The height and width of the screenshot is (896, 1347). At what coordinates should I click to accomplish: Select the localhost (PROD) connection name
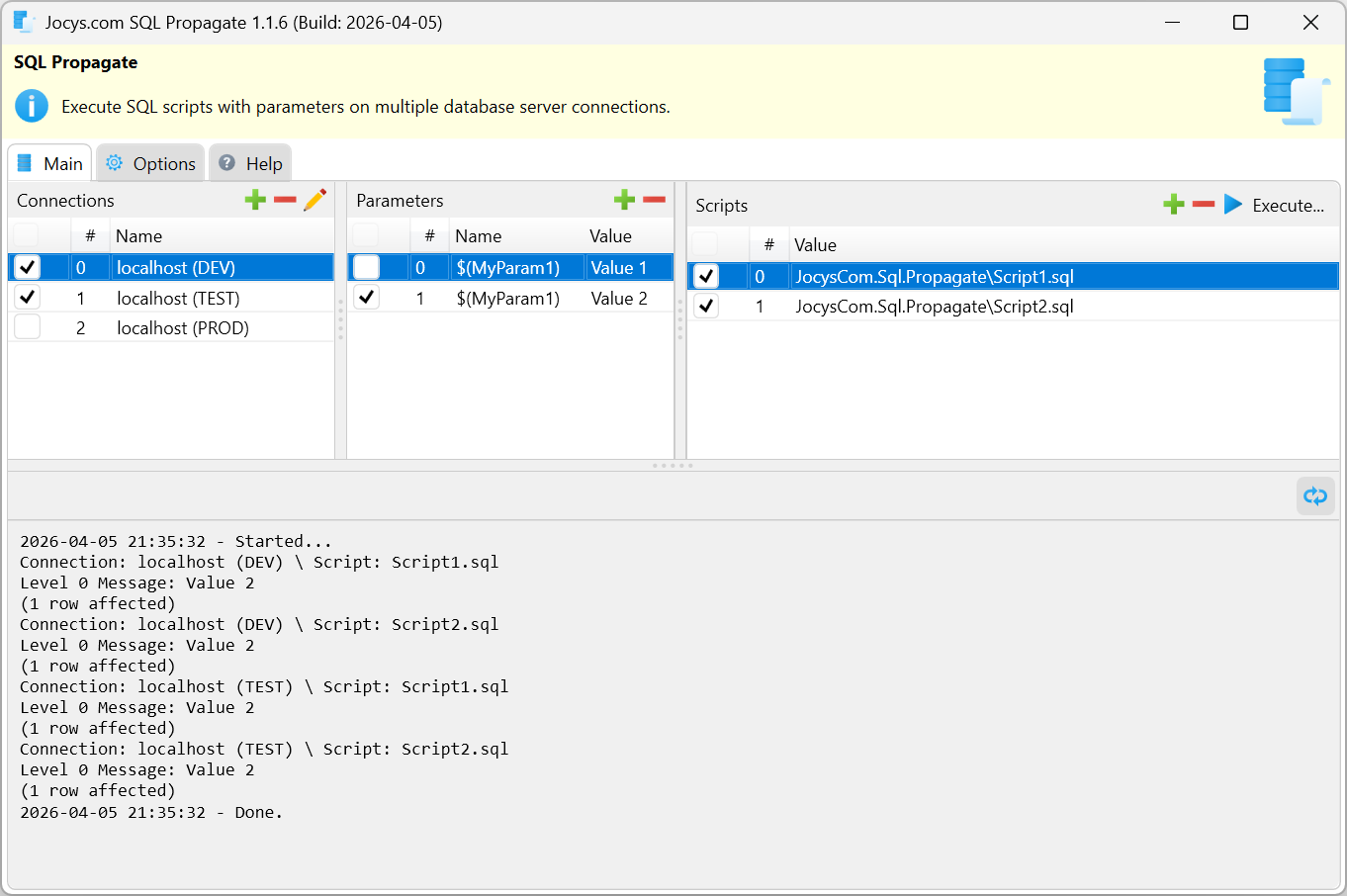183,327
